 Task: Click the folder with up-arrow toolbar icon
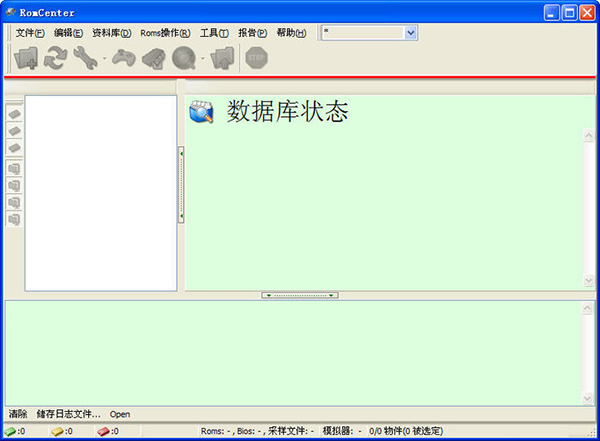click(222, 58)
